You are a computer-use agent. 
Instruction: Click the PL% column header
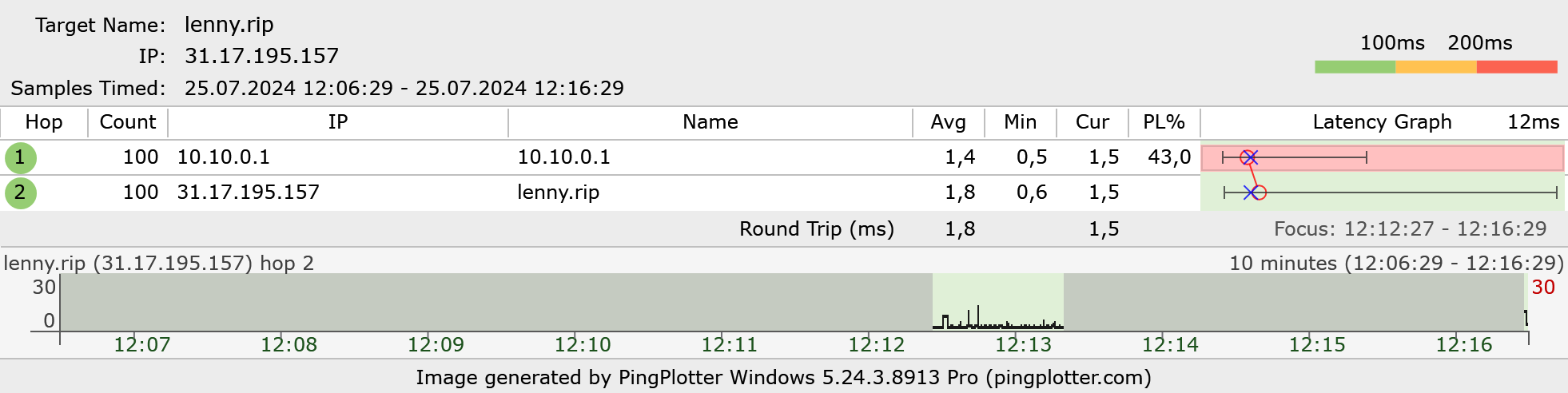pyautogui.click(x=1164, y=122)
